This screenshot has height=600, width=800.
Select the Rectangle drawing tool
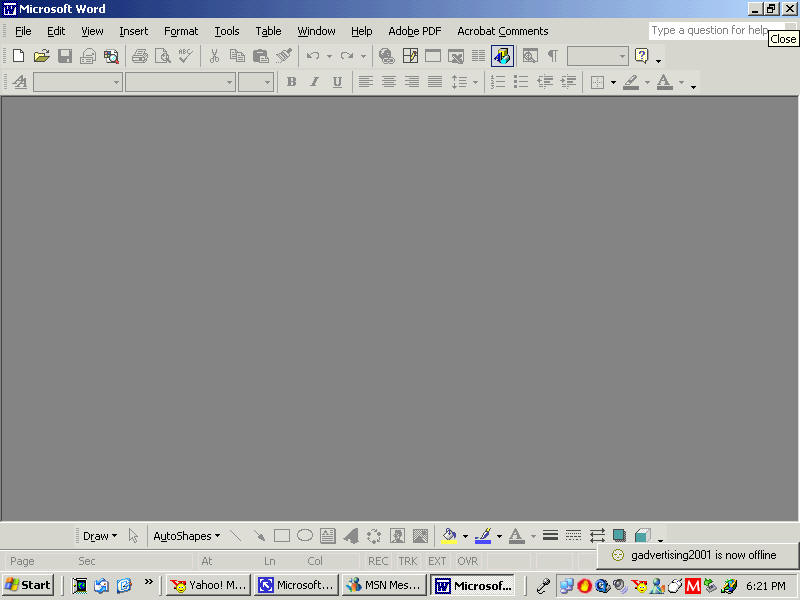tap(282, 536)
